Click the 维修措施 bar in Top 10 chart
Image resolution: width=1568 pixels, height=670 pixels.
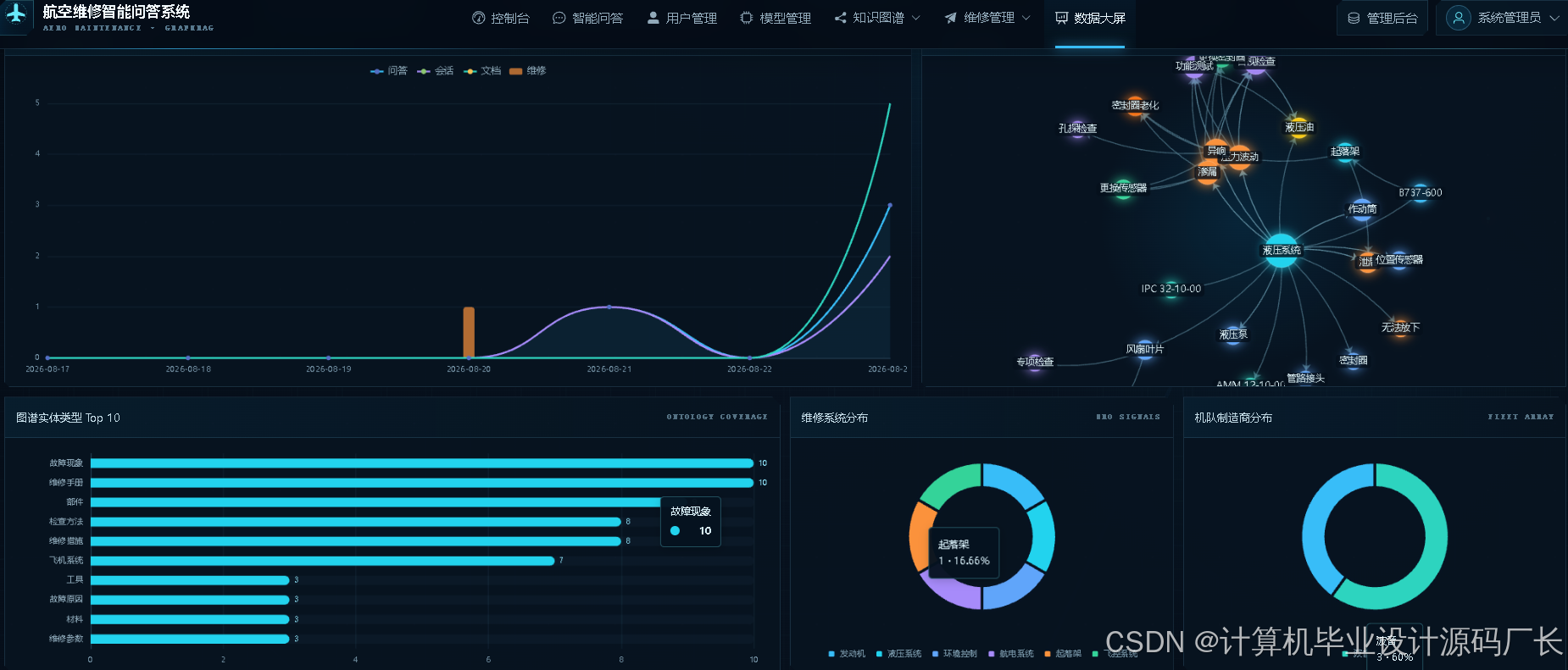[356, 541]
